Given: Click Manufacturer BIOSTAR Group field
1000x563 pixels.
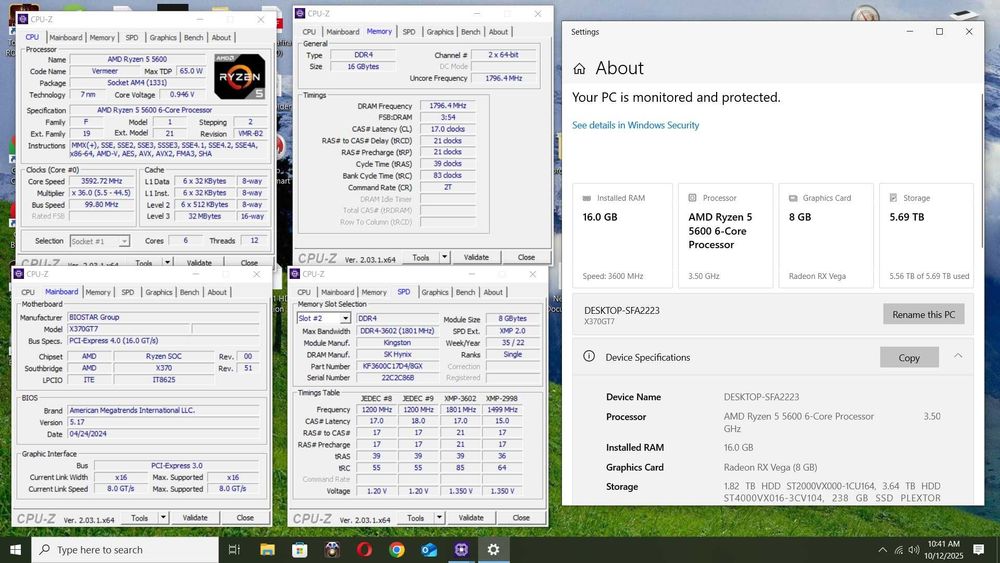Looking at the screenshot, I should (163, 318).
